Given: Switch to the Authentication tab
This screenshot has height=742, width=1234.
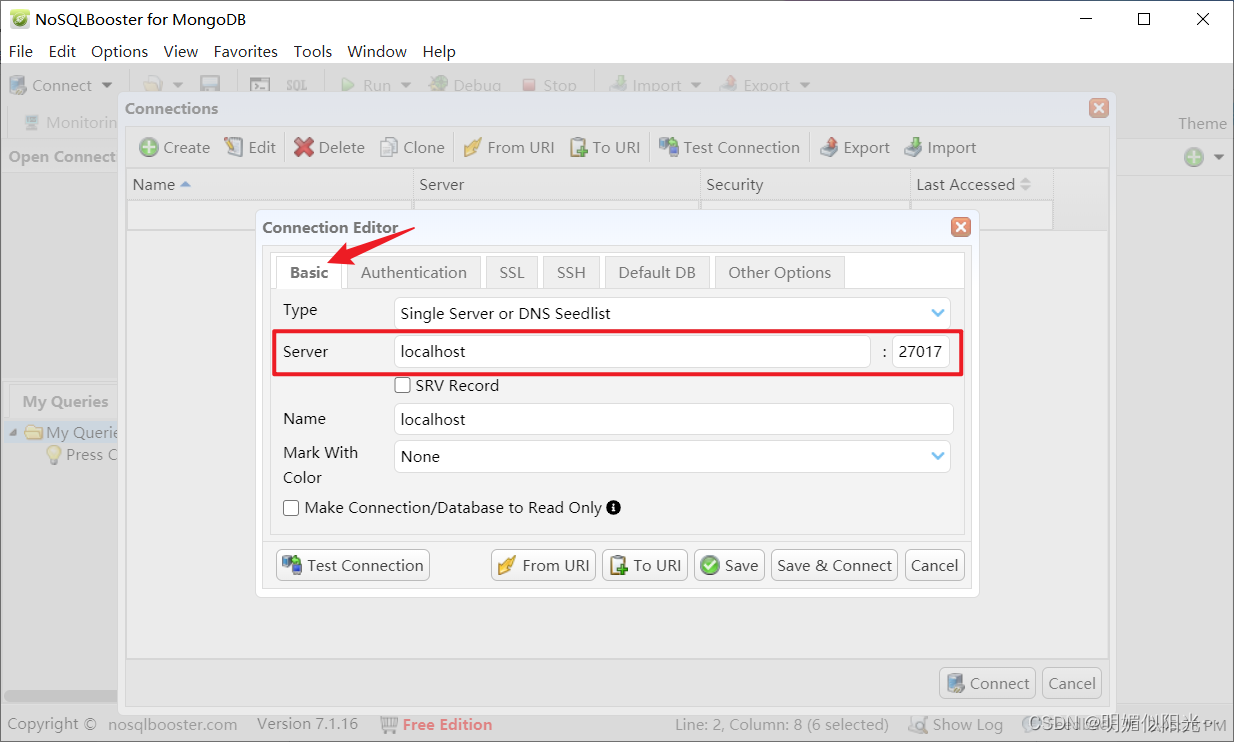Looking at the screenshot, I should [414, 272].
